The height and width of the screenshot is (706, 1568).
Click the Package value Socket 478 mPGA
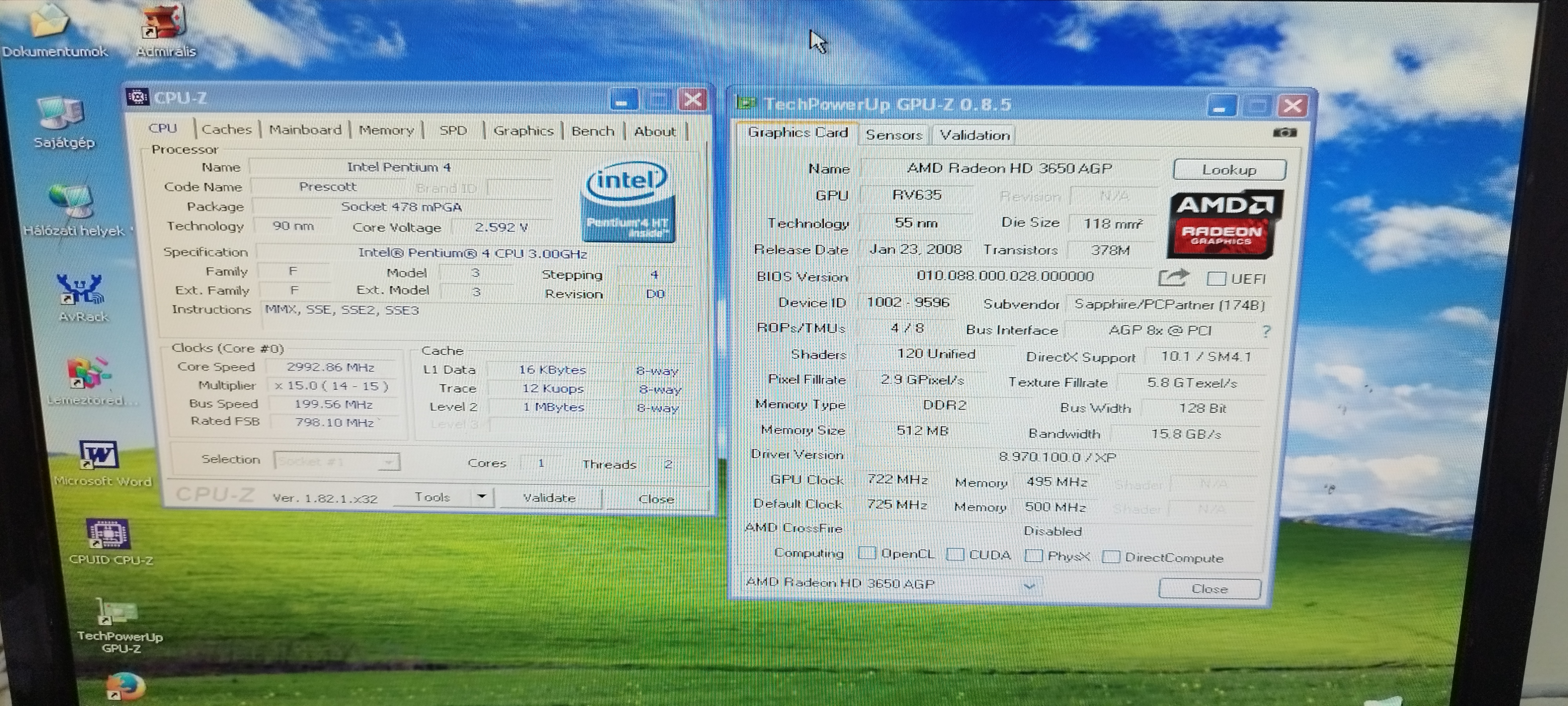point(402,206)
